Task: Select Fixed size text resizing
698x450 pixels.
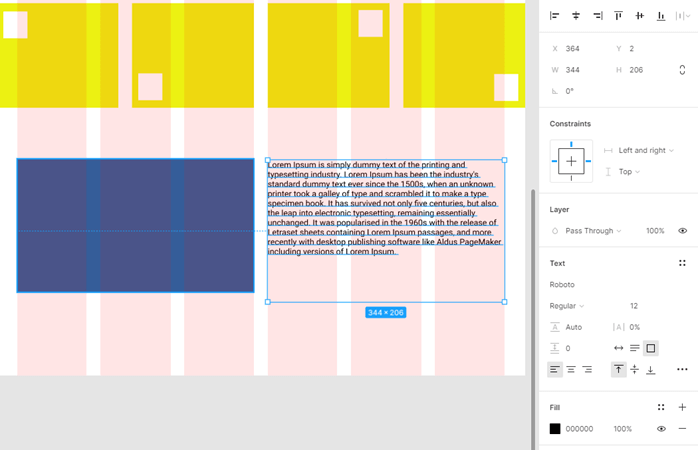Action: click(x=650, y=348)
